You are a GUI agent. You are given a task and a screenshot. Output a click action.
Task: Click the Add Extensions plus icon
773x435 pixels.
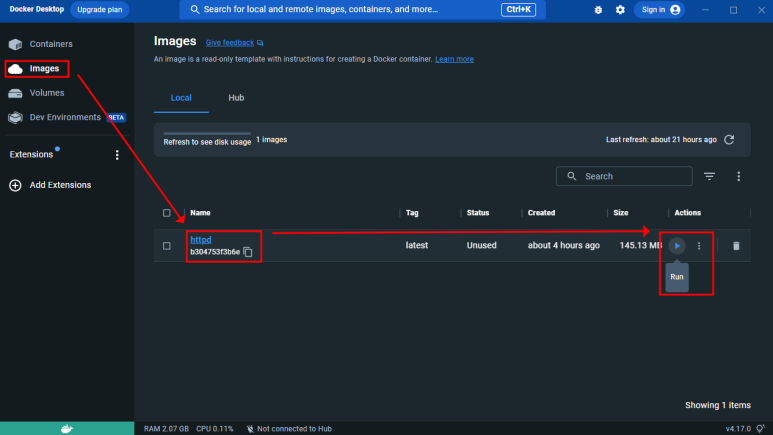coord(15,185)
